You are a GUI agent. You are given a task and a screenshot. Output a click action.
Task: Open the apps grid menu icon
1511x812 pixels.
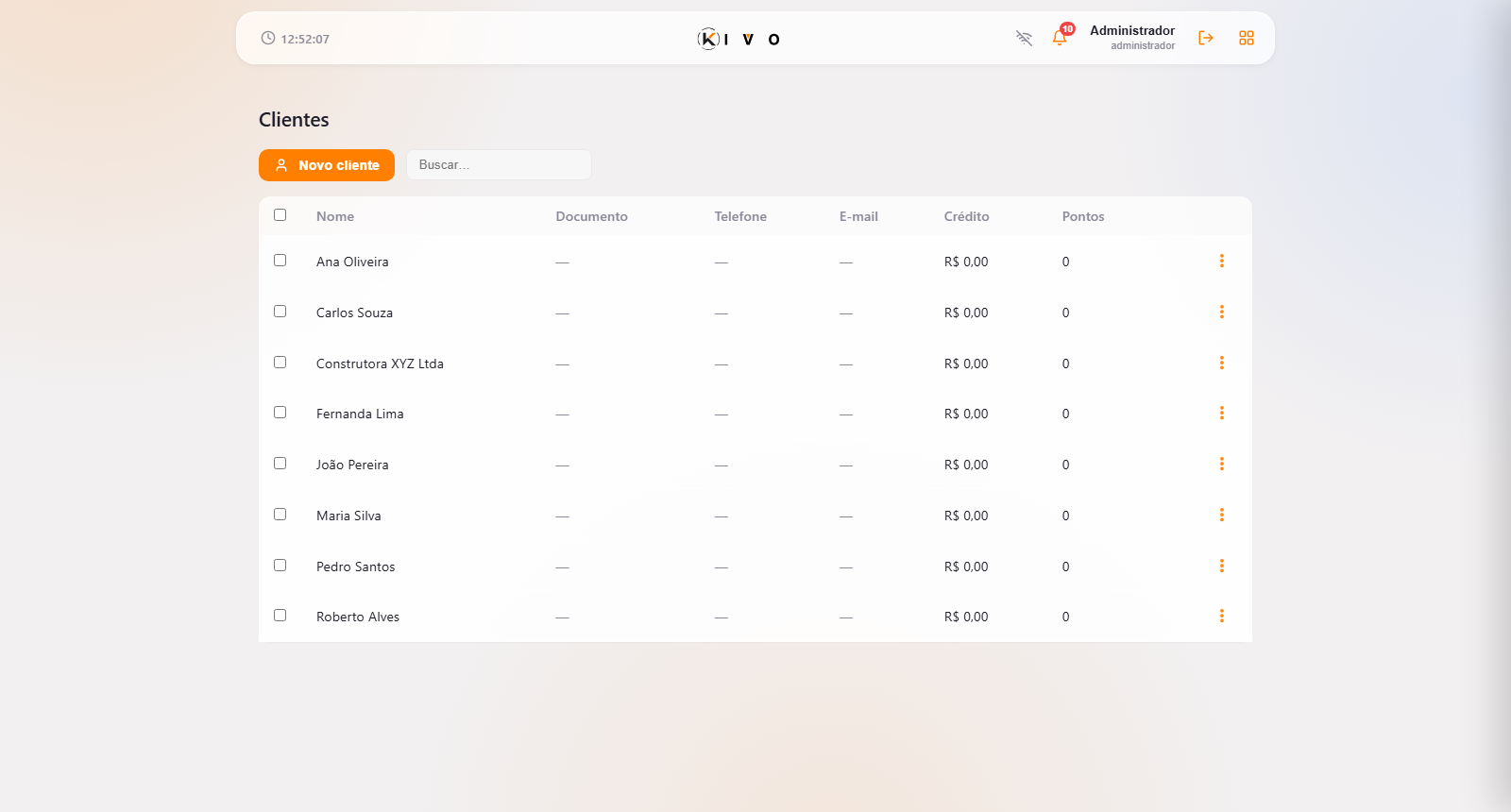(x=1247, y=38)
